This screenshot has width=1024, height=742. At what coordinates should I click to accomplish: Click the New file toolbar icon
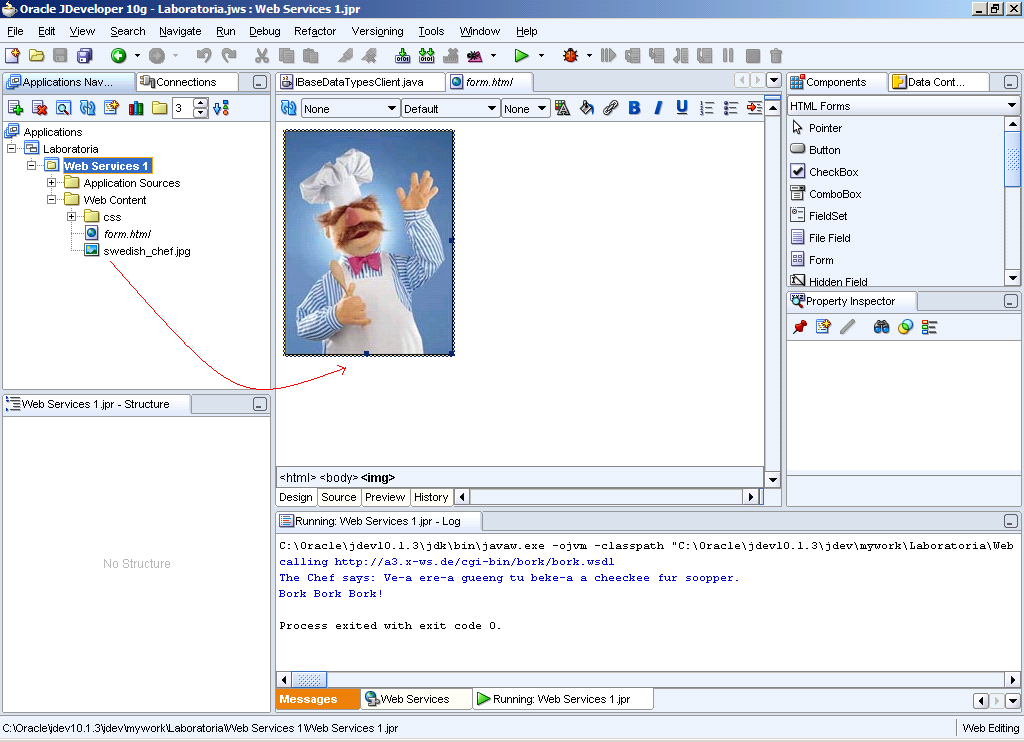12,56
